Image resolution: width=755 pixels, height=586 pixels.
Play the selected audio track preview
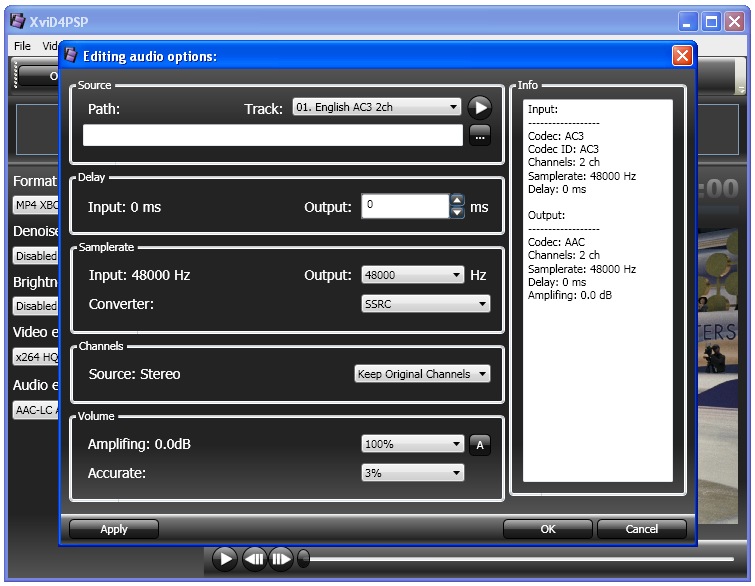(480, 107)
